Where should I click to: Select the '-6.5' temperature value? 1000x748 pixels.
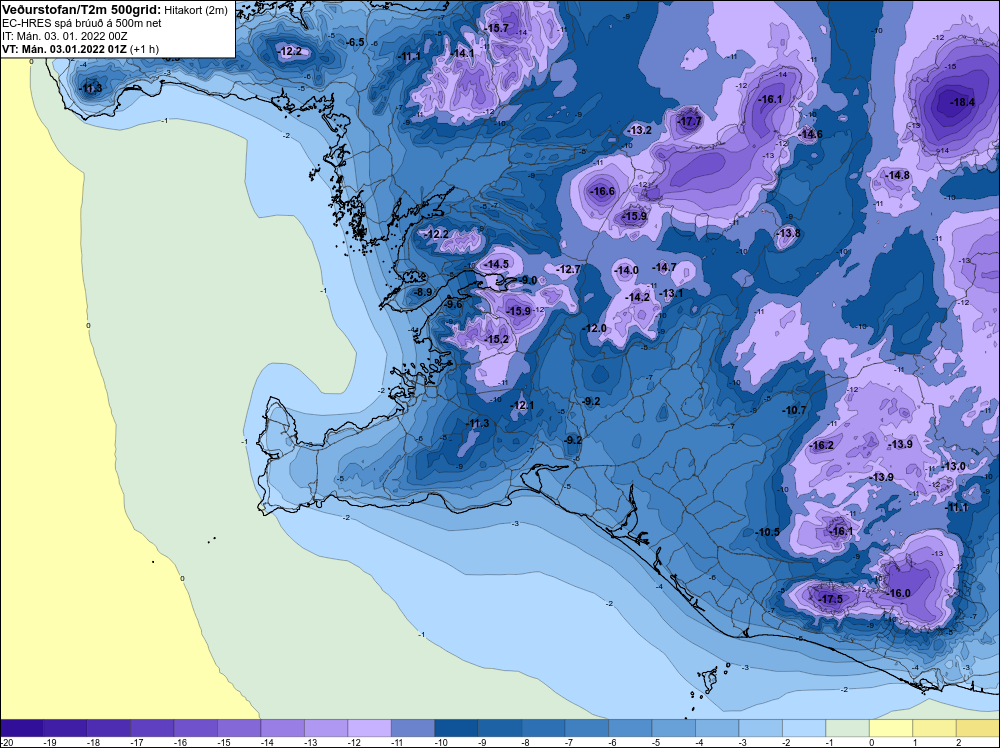(x=354, y=42)
